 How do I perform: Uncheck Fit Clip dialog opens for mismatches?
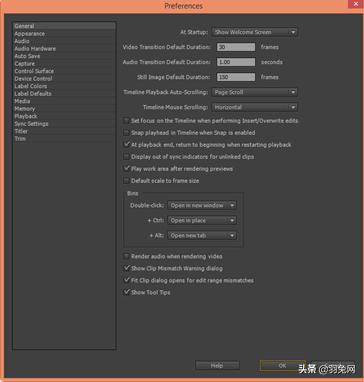point(126,280)
